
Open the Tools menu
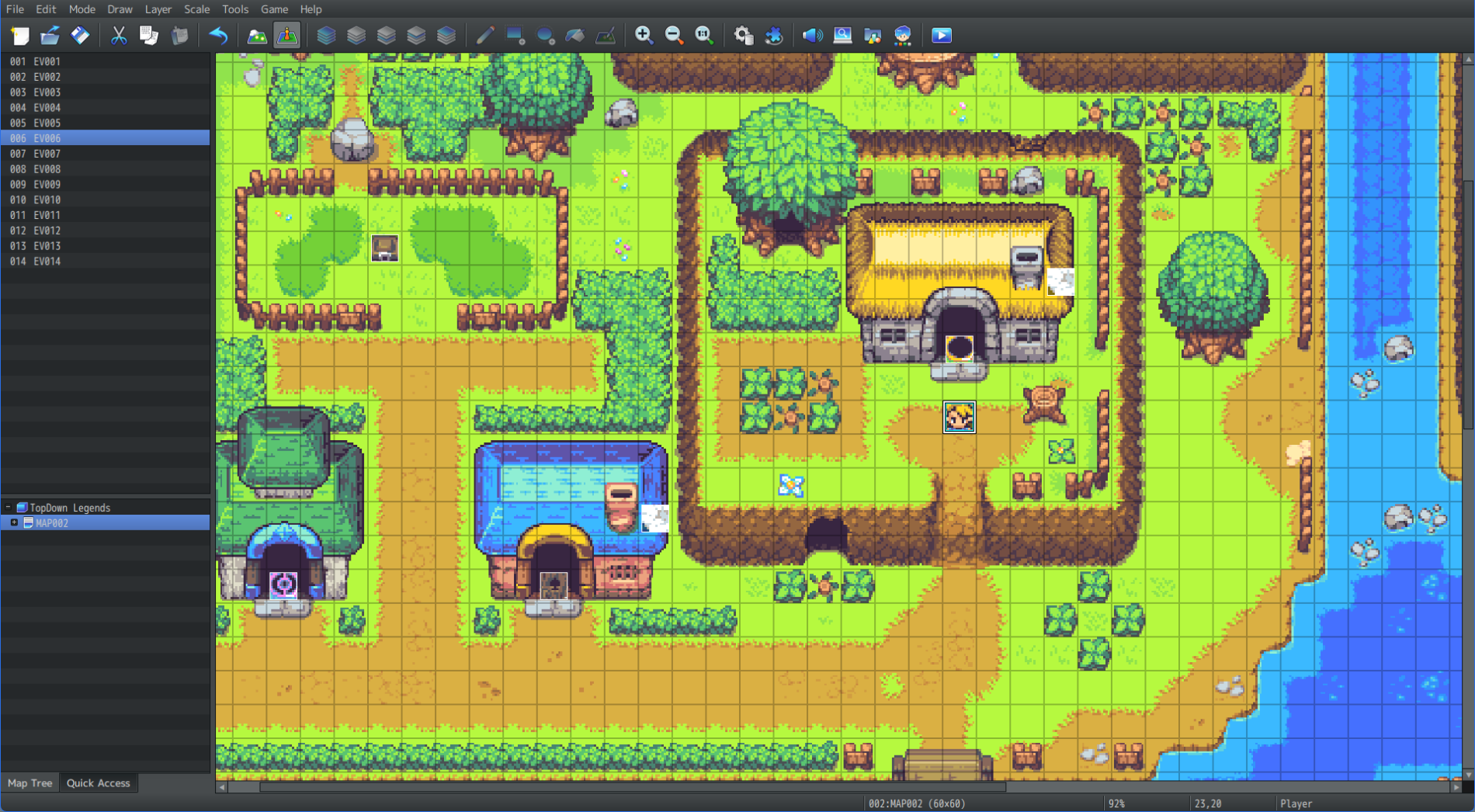(235, 9)
